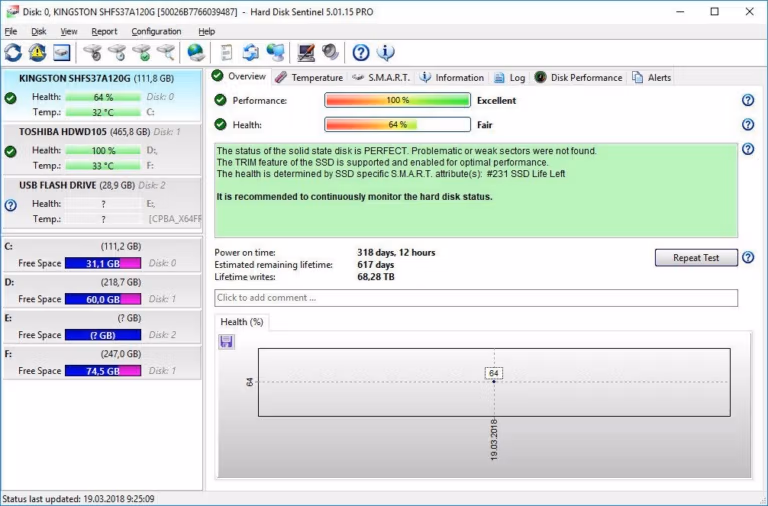Click the disk with clock toolbar icon
This screenshot has width=768, height=506.
pos(117,52)
